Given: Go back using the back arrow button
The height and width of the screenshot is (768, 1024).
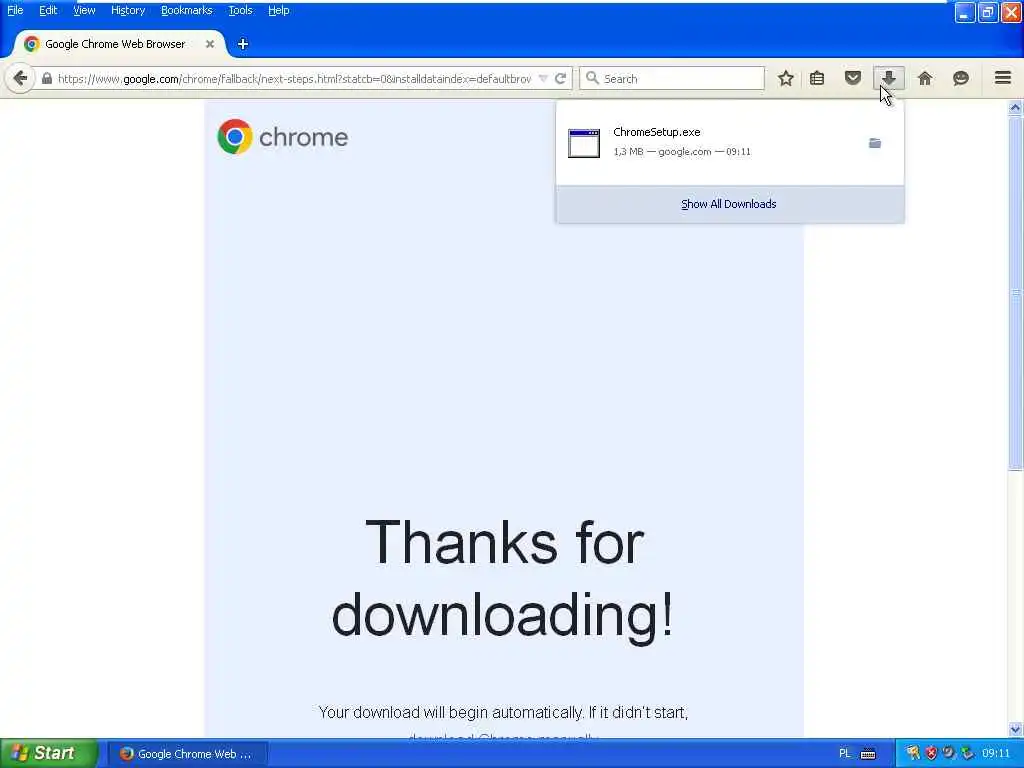Looking at the screenshot, I should point(20,78).
